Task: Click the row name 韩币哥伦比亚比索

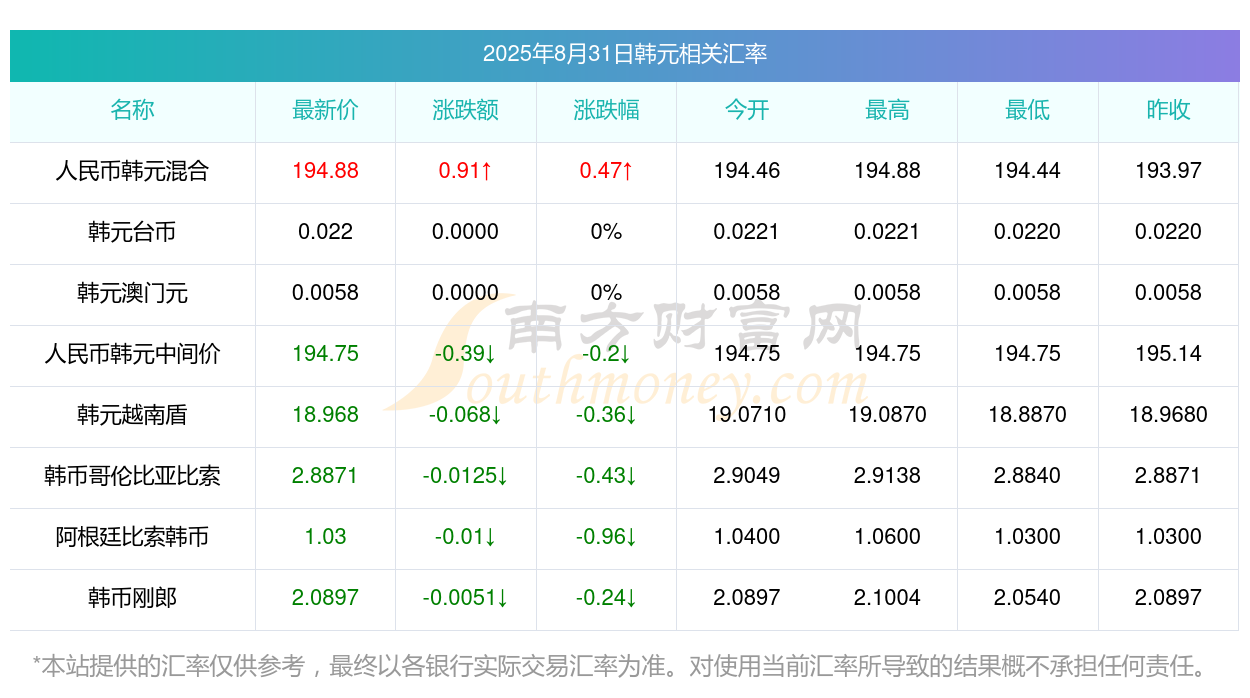Action: (x=132, y=476)
